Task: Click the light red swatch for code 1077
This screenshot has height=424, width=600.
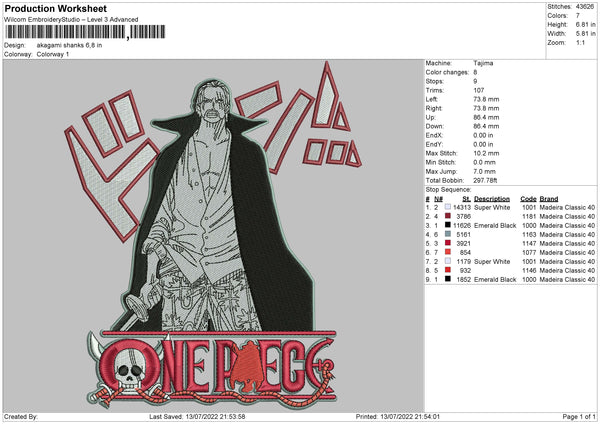Action: pyautogui.click(x=447, y=252)
